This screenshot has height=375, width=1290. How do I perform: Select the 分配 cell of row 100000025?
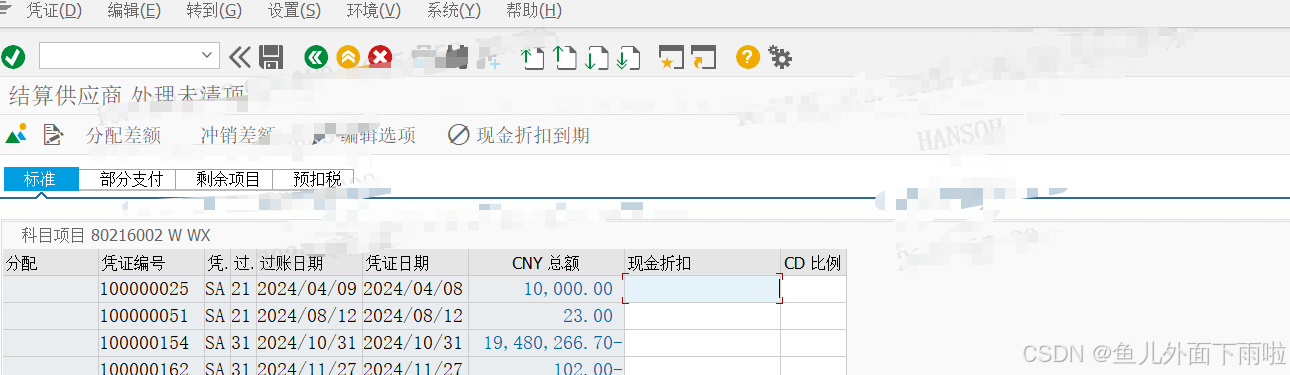[50, 289]
